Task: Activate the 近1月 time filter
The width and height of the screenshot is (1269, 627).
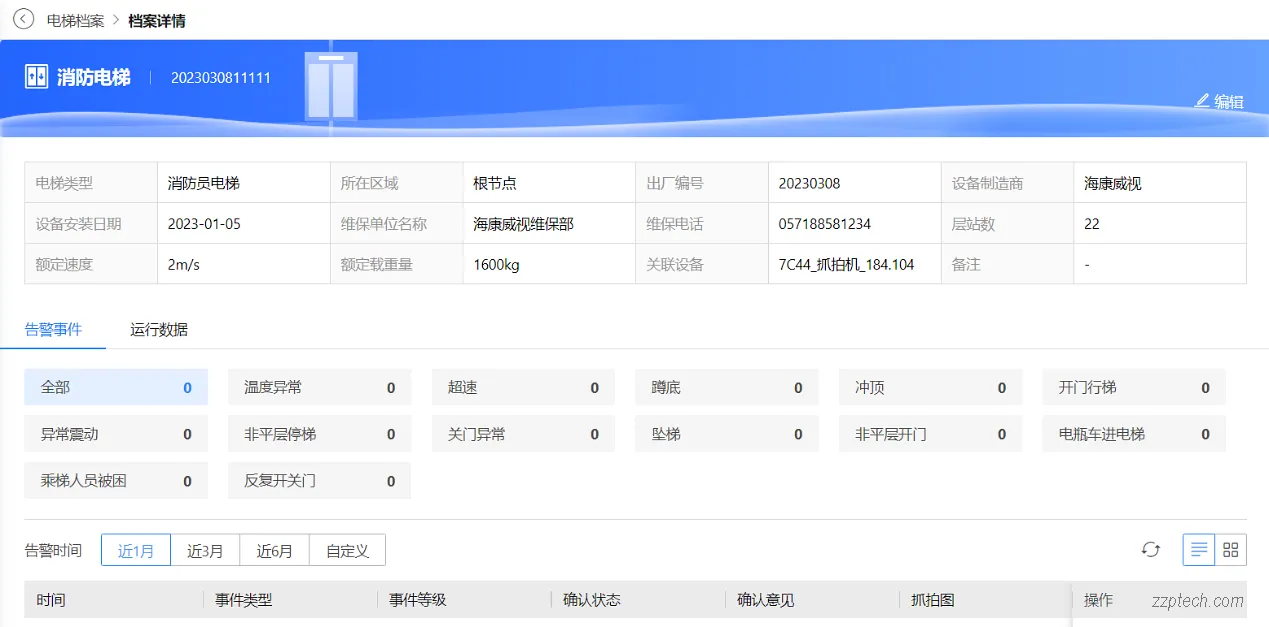Action: pos(136,549)
